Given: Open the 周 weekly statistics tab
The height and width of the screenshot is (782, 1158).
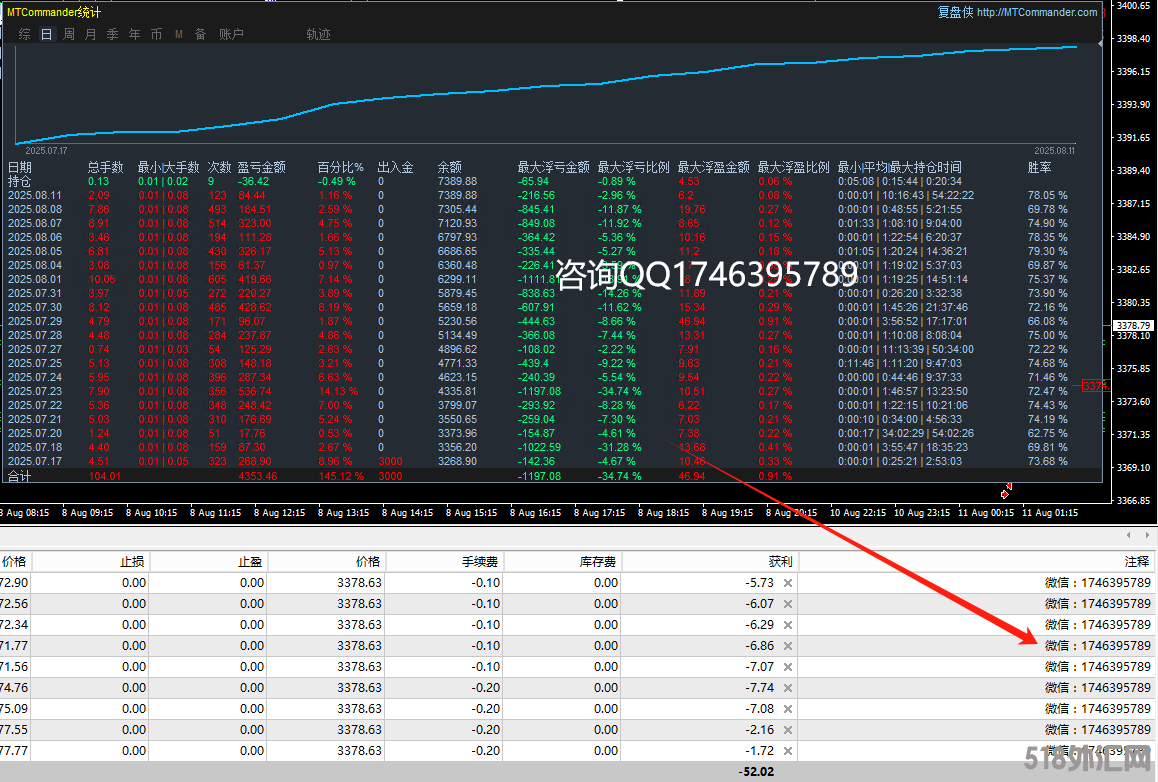Looking at the screenshot, I should point(69,34).
